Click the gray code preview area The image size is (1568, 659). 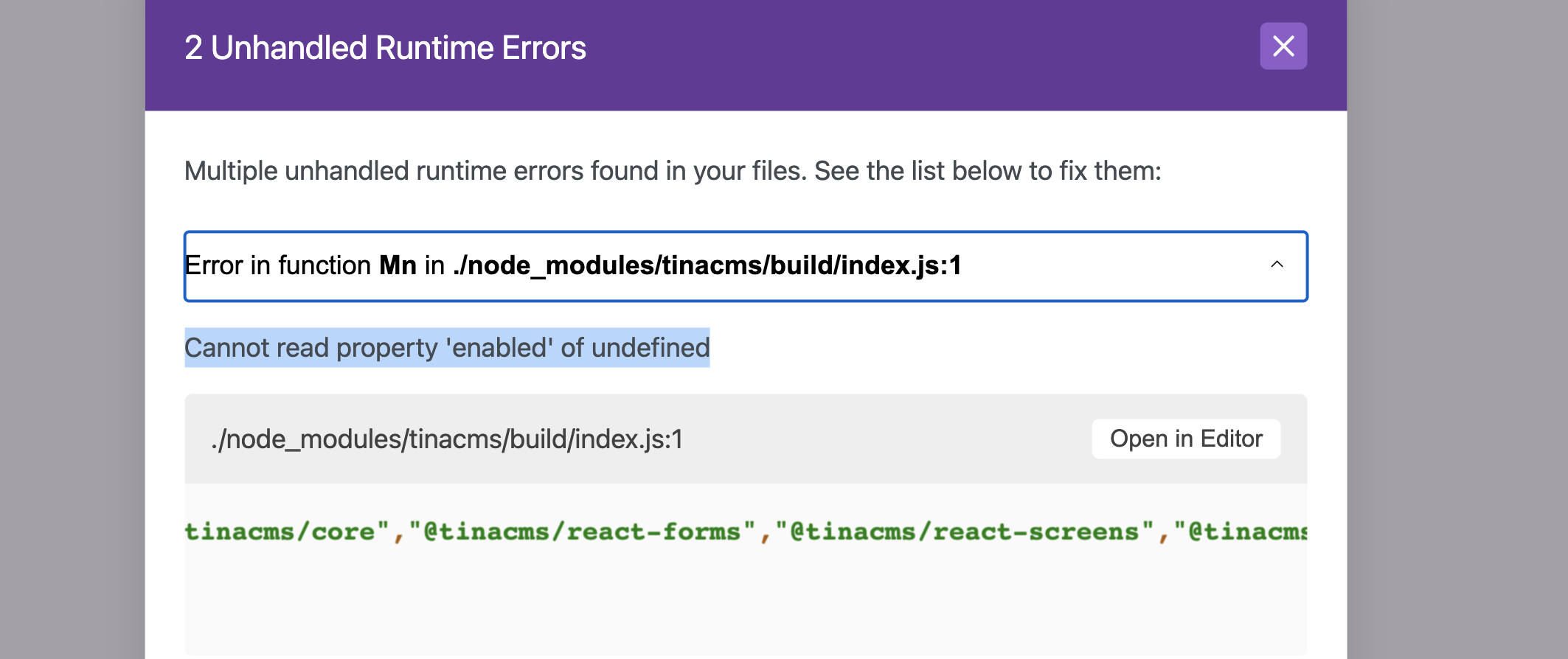tap(738, 582)
